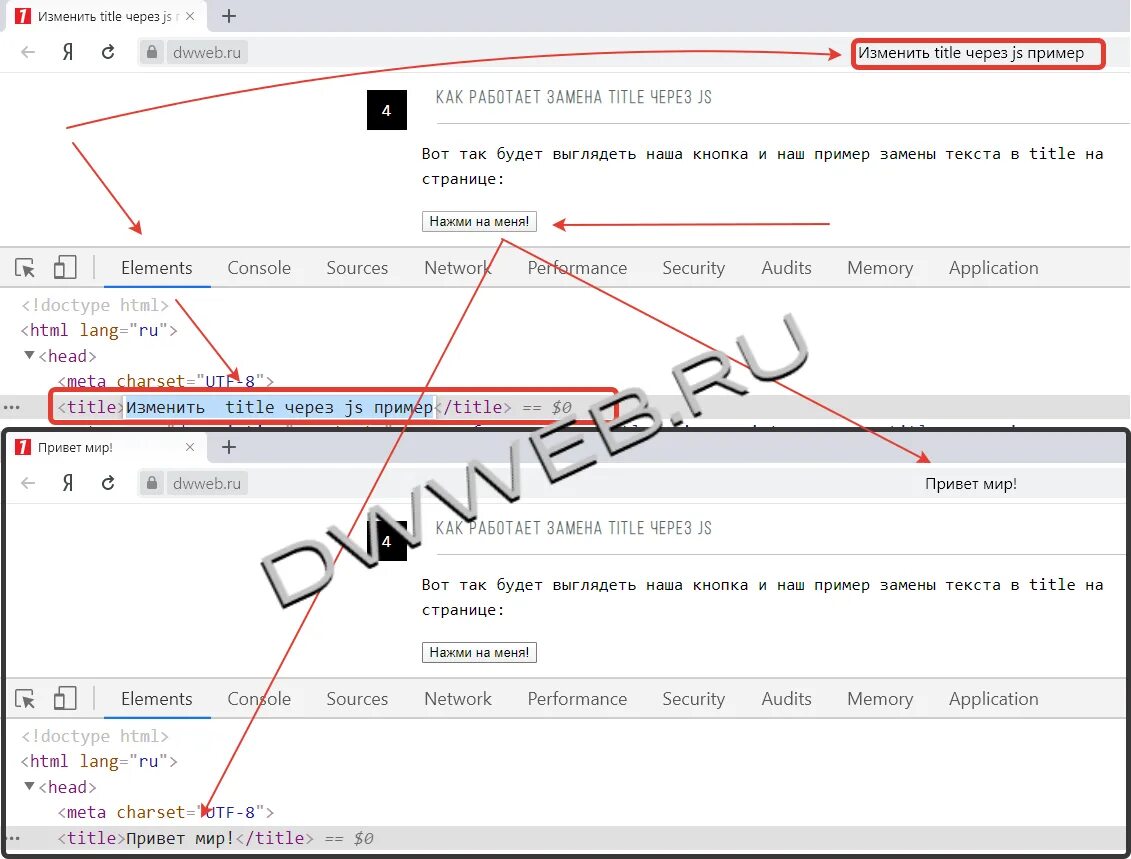This screenshot has width=1131, height=859.
Task: Collapse the head node in lower DevTools
Action: point(30,786)
